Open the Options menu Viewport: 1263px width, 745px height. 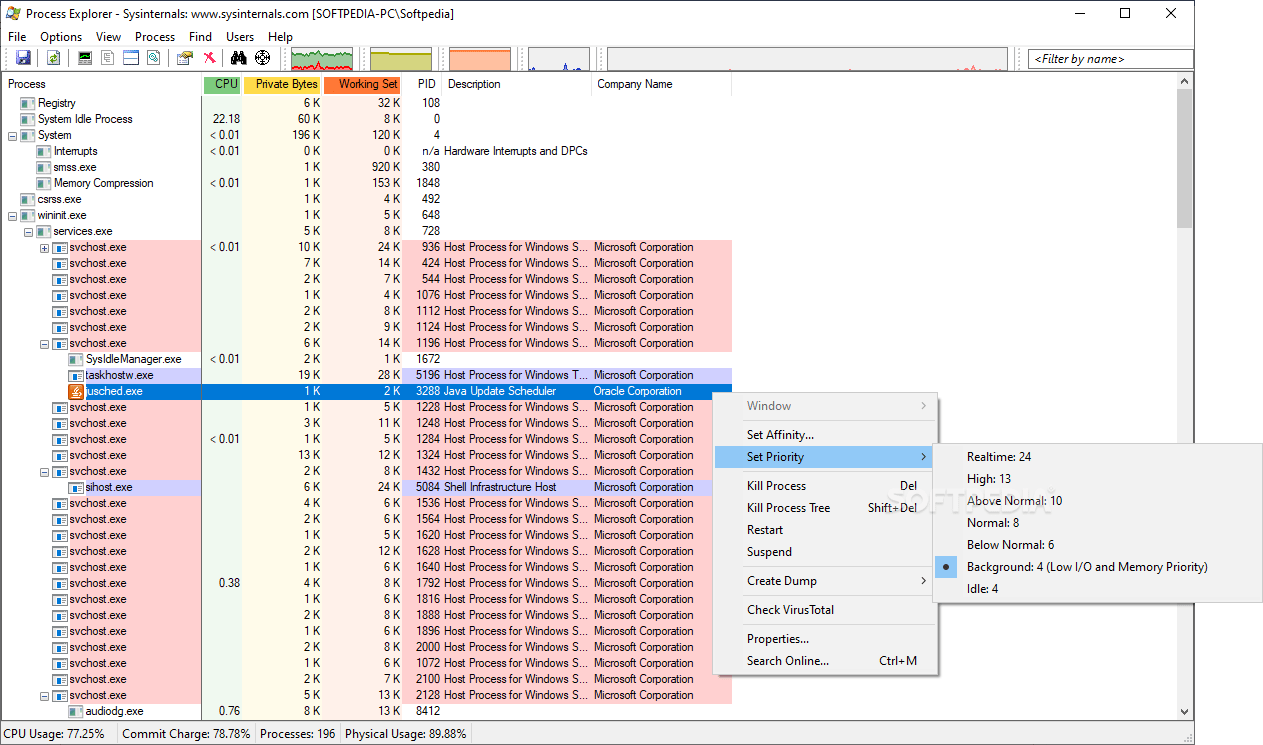[60, 36]
